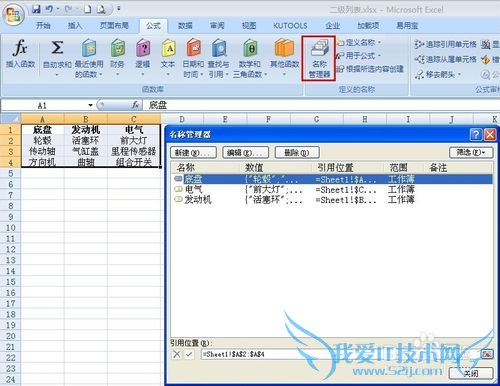This screenshot has width=500, height=386.
Task: Click the Edit (编辑) button in Name Manager
Action: (245, 153)
